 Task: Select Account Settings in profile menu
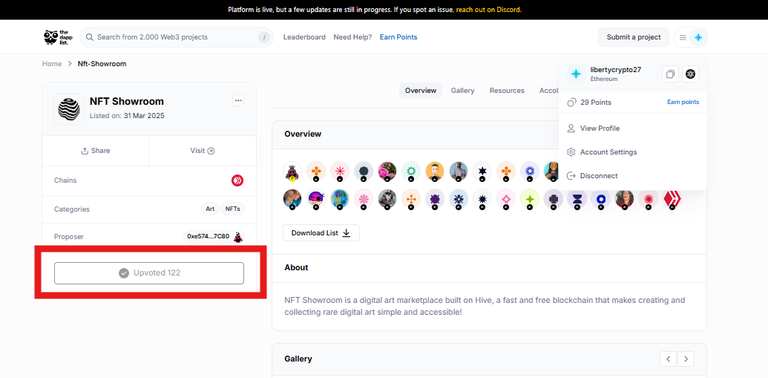pyautogui.click(x=608, y=152)
